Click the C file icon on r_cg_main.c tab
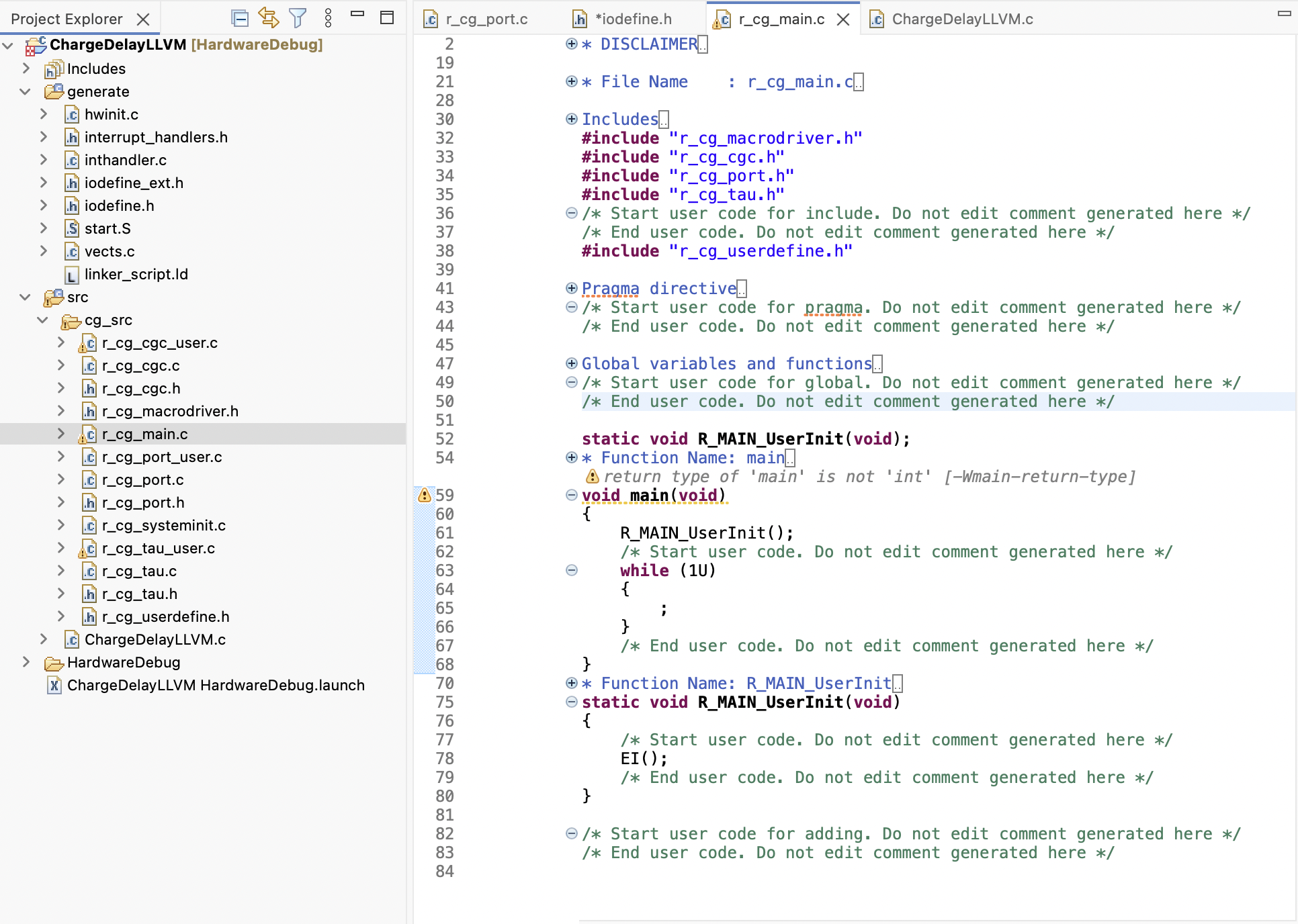Viewport: 1298px width, 924px height. click(x=722, y=19)
